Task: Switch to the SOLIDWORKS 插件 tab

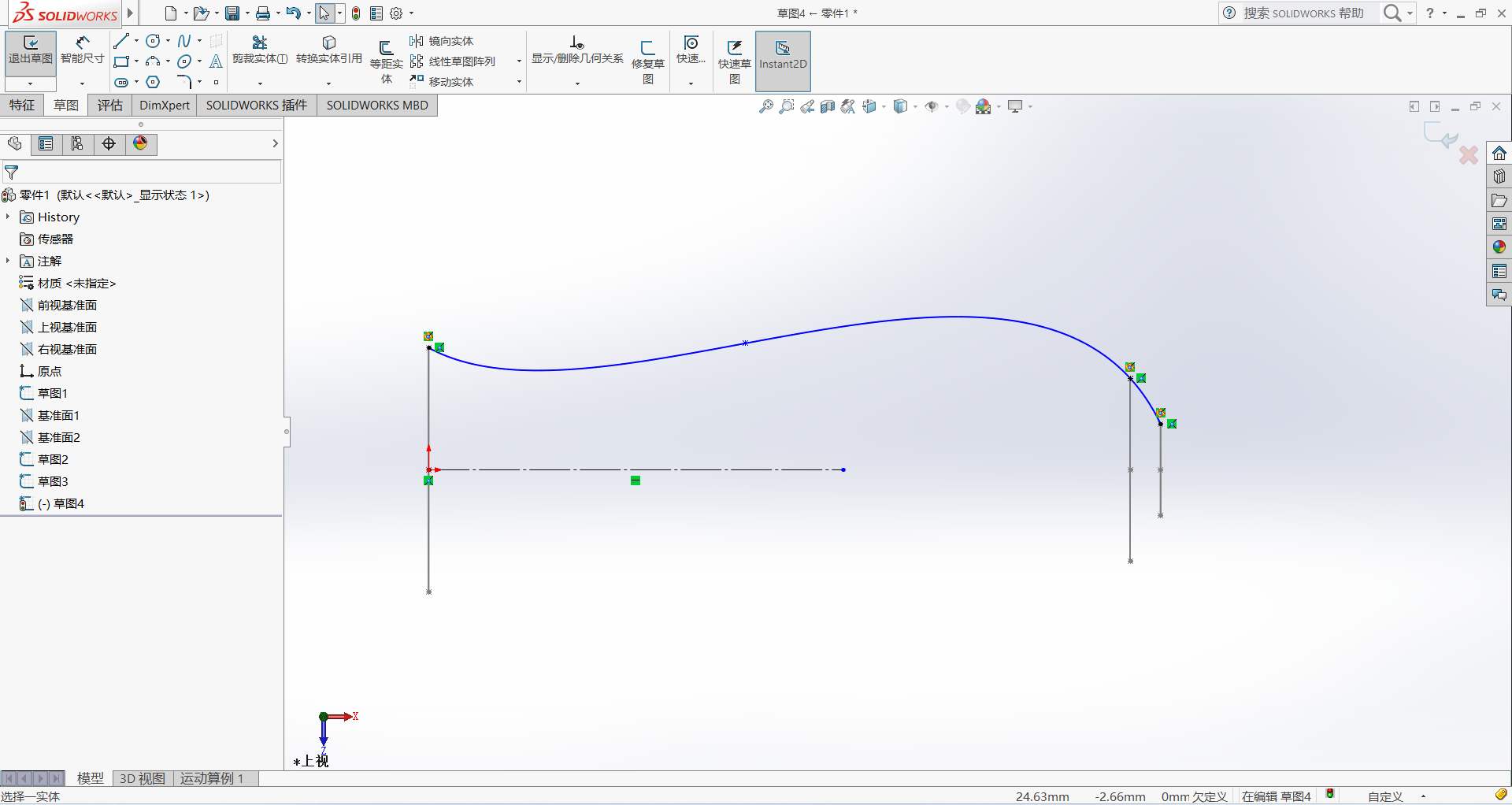Action: tap(257, 106)
